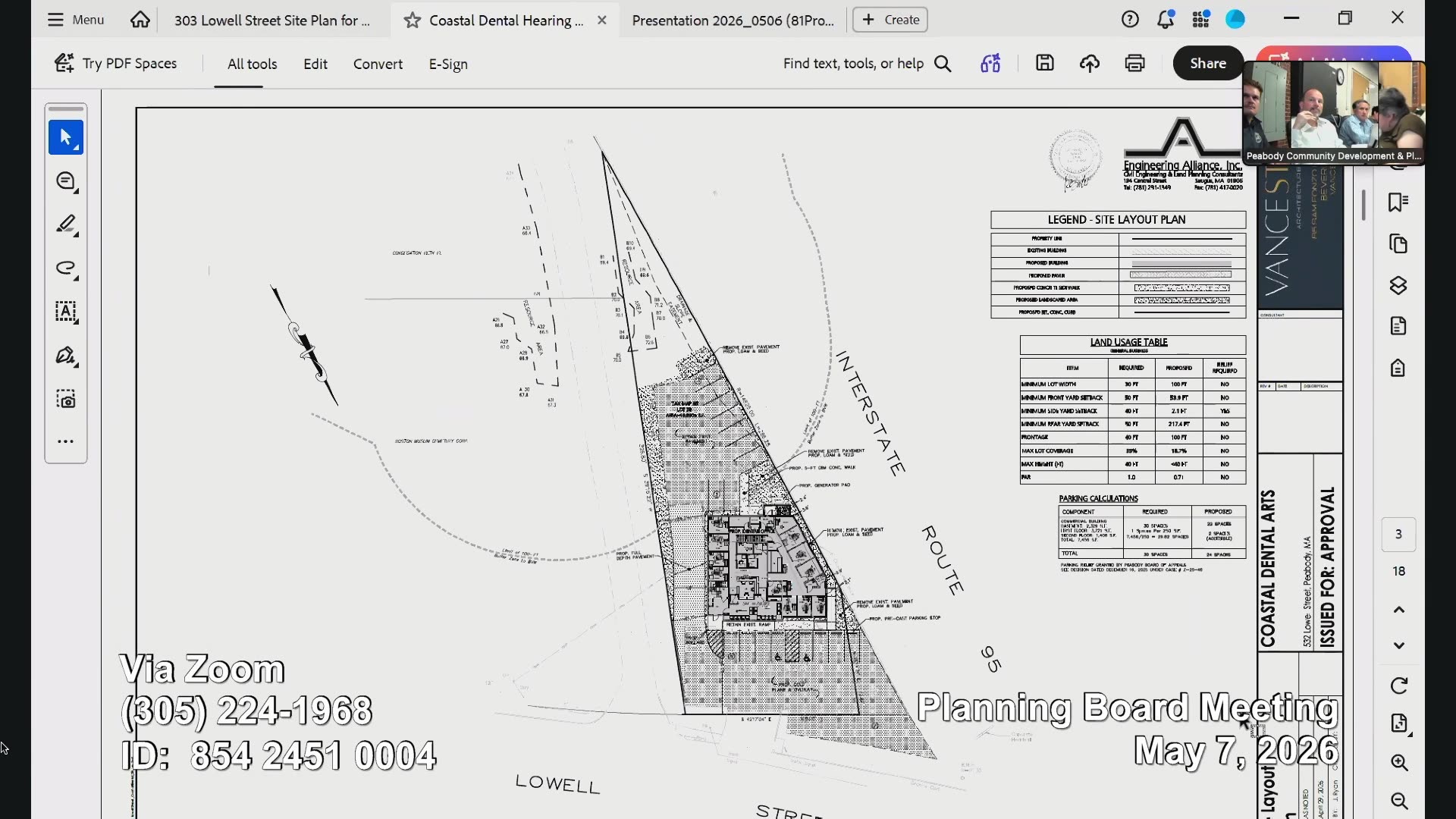Viewport: 1456px width, 819px height.
Task: Save the file with the floppy icon
Action: point(1045,64)
